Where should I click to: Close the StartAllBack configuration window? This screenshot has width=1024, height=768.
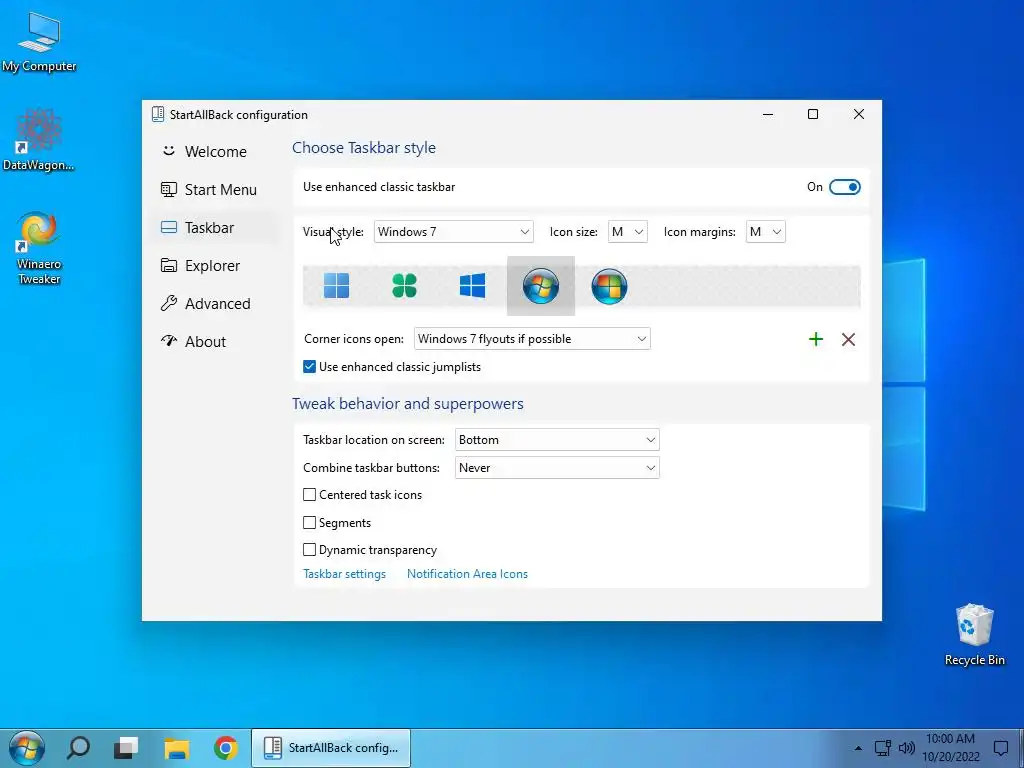tap(859, 114)
